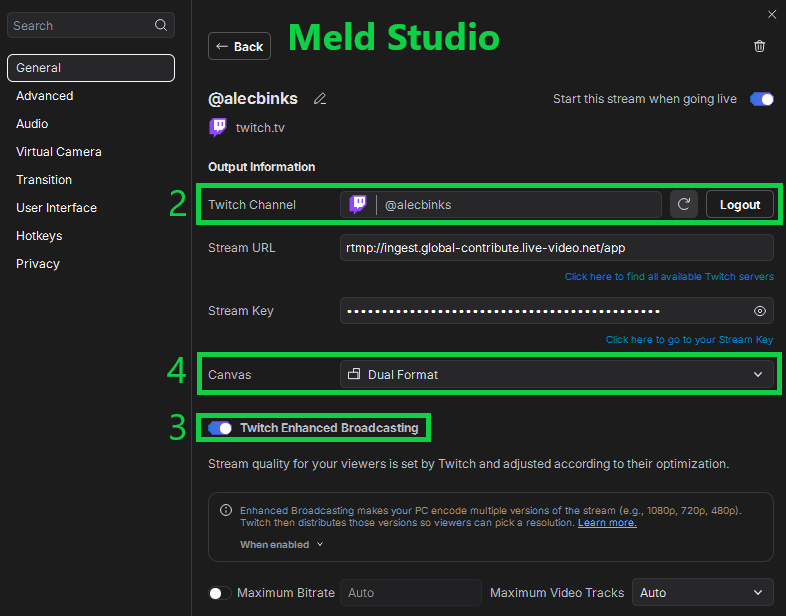This screenshot has width=786, height=616.
Task: Go to Virtual Camera settings
Action: [x=59, y=152]
